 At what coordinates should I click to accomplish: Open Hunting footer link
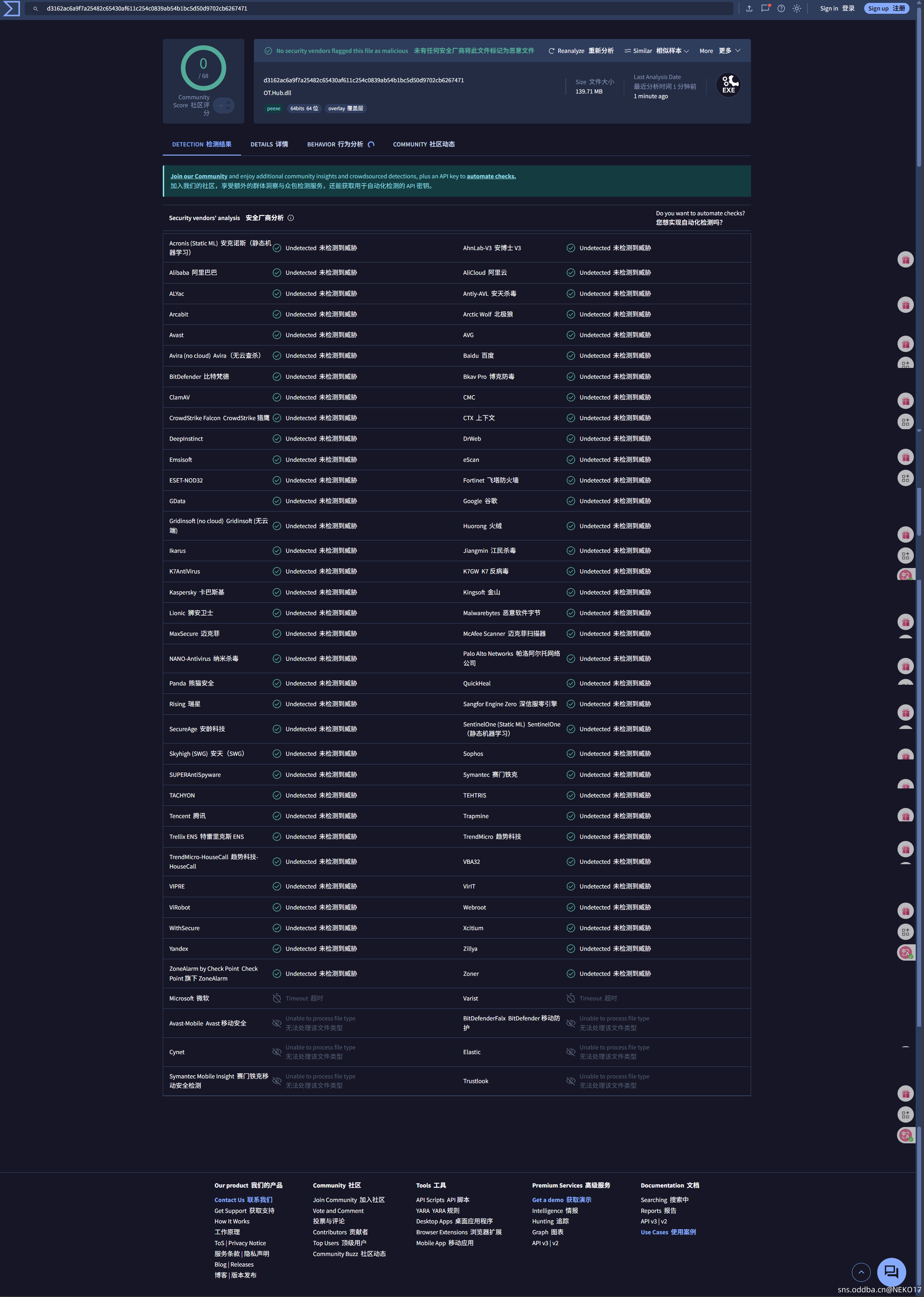point(550,1221)
